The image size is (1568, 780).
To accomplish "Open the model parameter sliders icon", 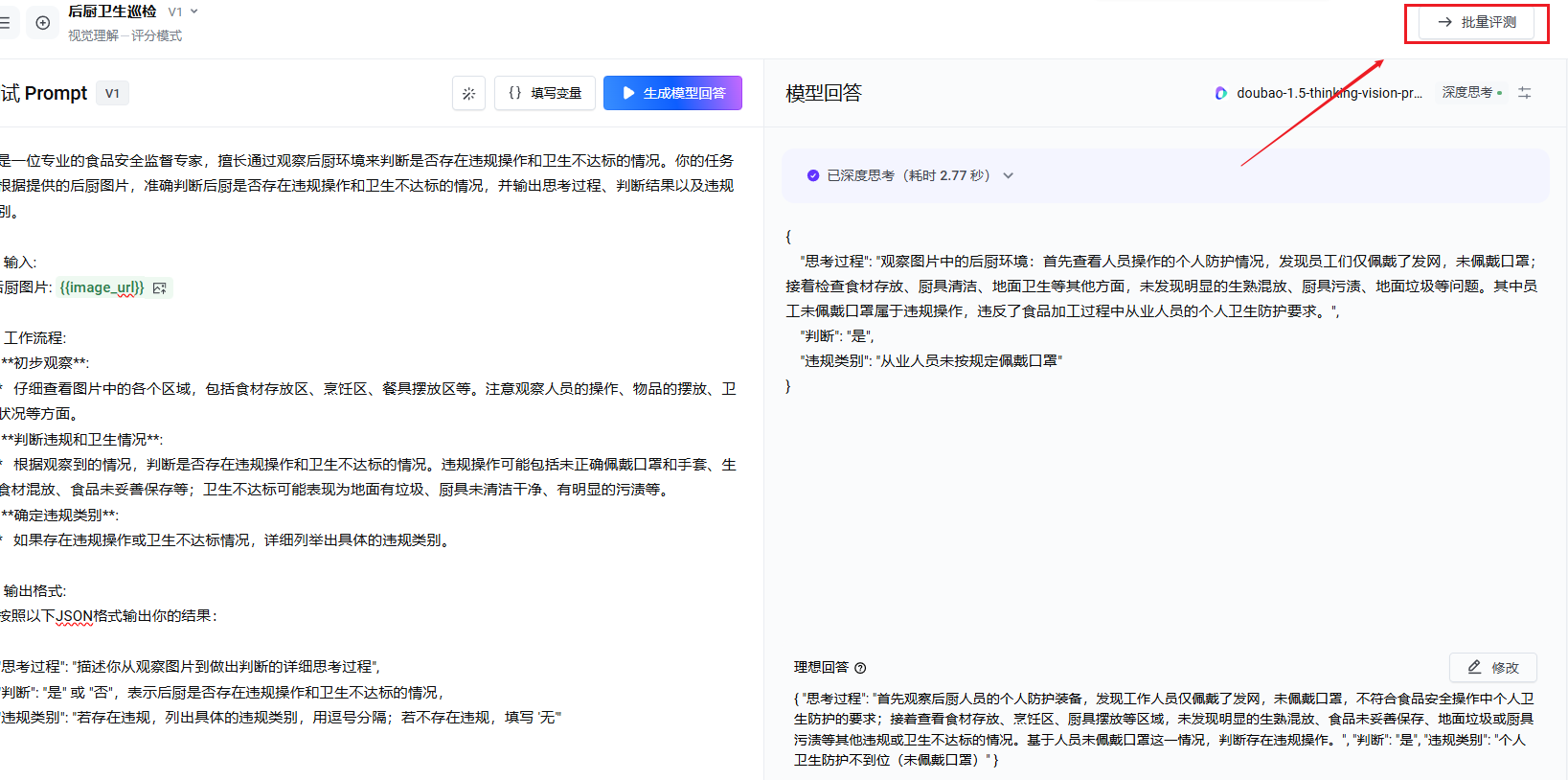I will point(1525,93).
